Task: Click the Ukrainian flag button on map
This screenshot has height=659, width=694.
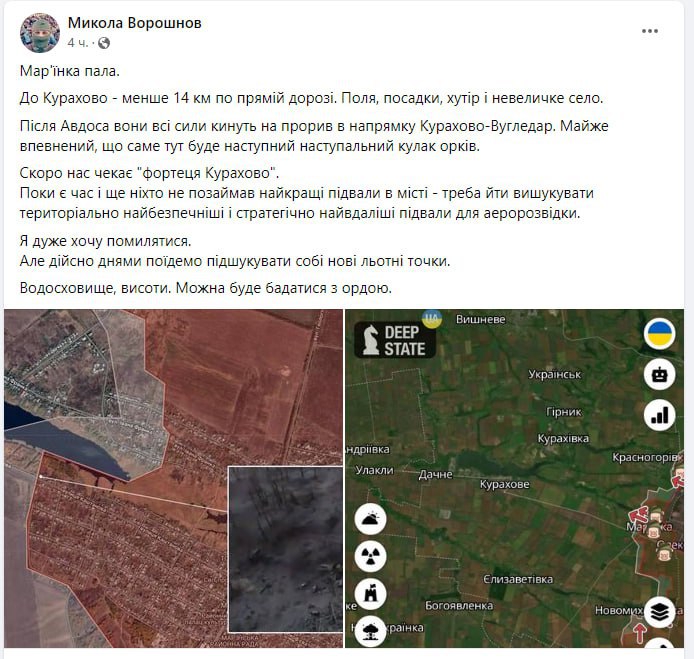Action: 659,333
